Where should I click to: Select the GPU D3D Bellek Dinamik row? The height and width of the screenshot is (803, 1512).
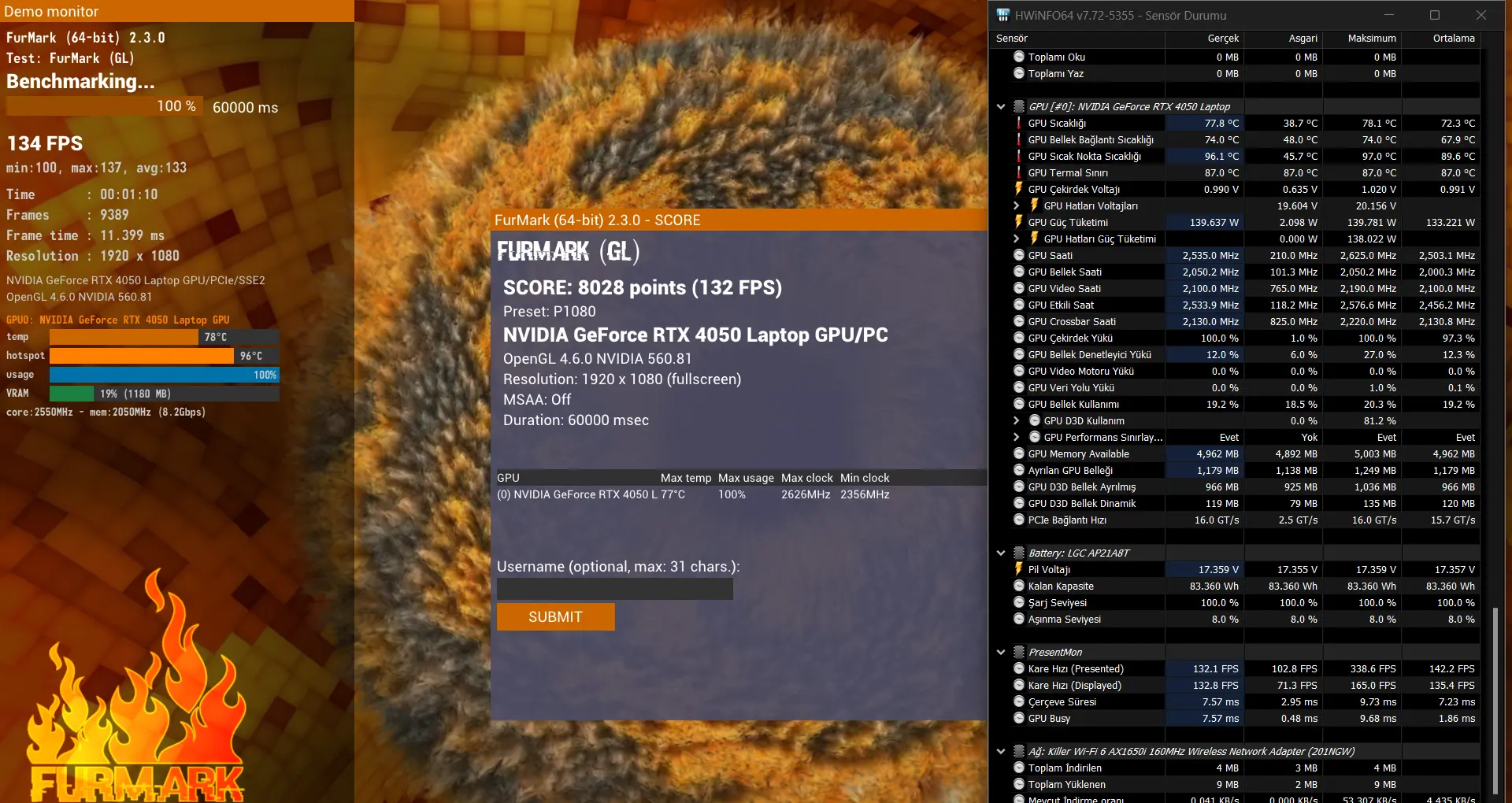coord(1236,504)
